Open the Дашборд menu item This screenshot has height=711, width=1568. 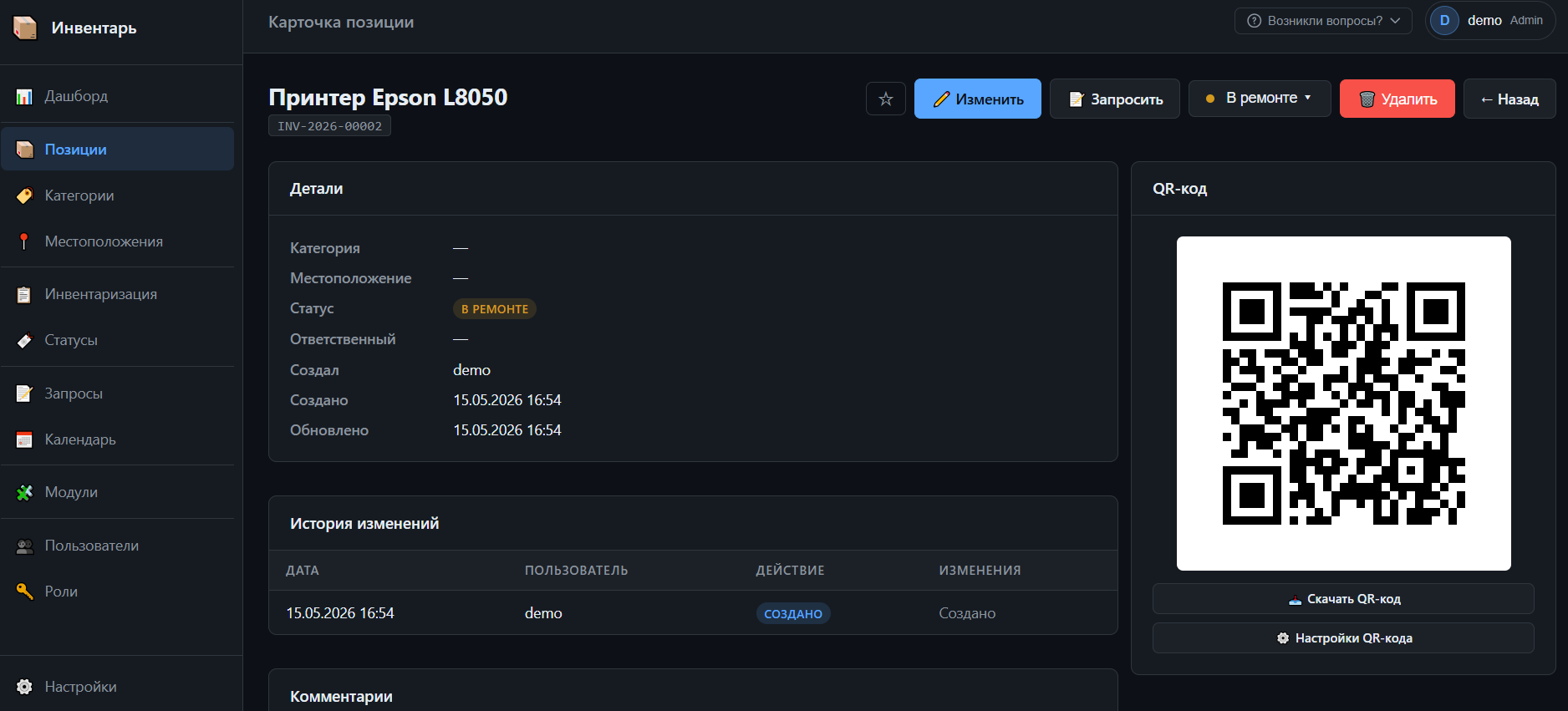pos(117,96)
